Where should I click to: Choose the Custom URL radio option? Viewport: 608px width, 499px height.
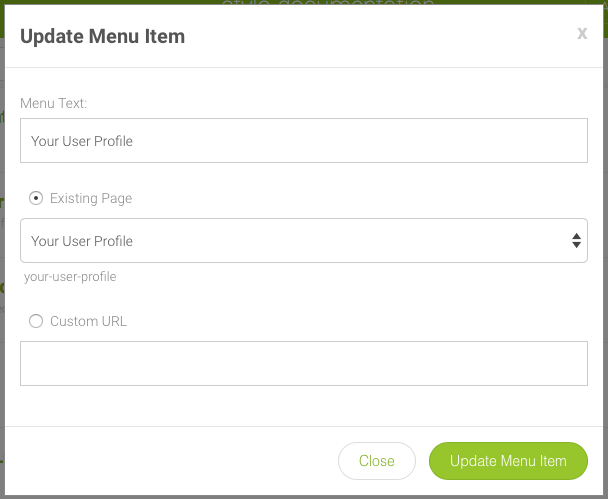coord(36,321)
